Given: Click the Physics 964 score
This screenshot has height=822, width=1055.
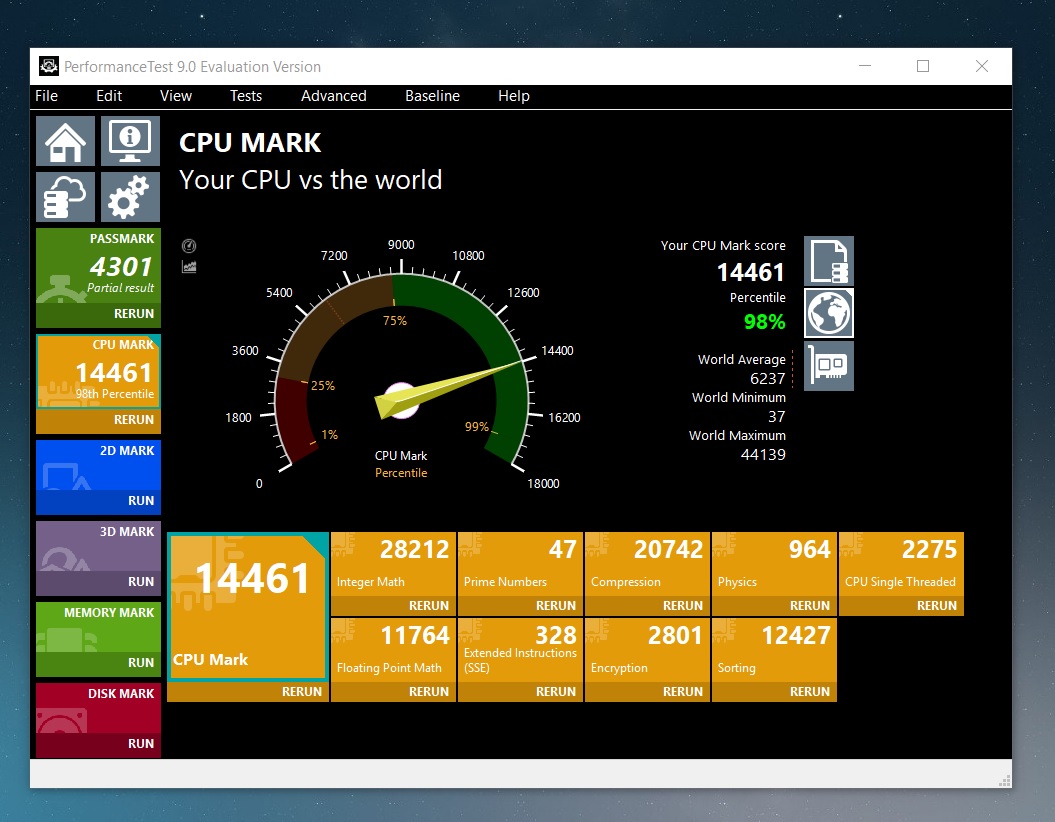Looking at the screenshot, I should pyautogui.click(x=809, y=550).
